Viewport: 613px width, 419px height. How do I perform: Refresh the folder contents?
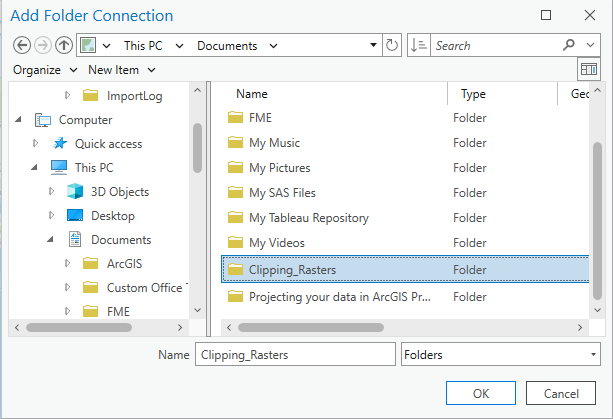click(392, 45)
